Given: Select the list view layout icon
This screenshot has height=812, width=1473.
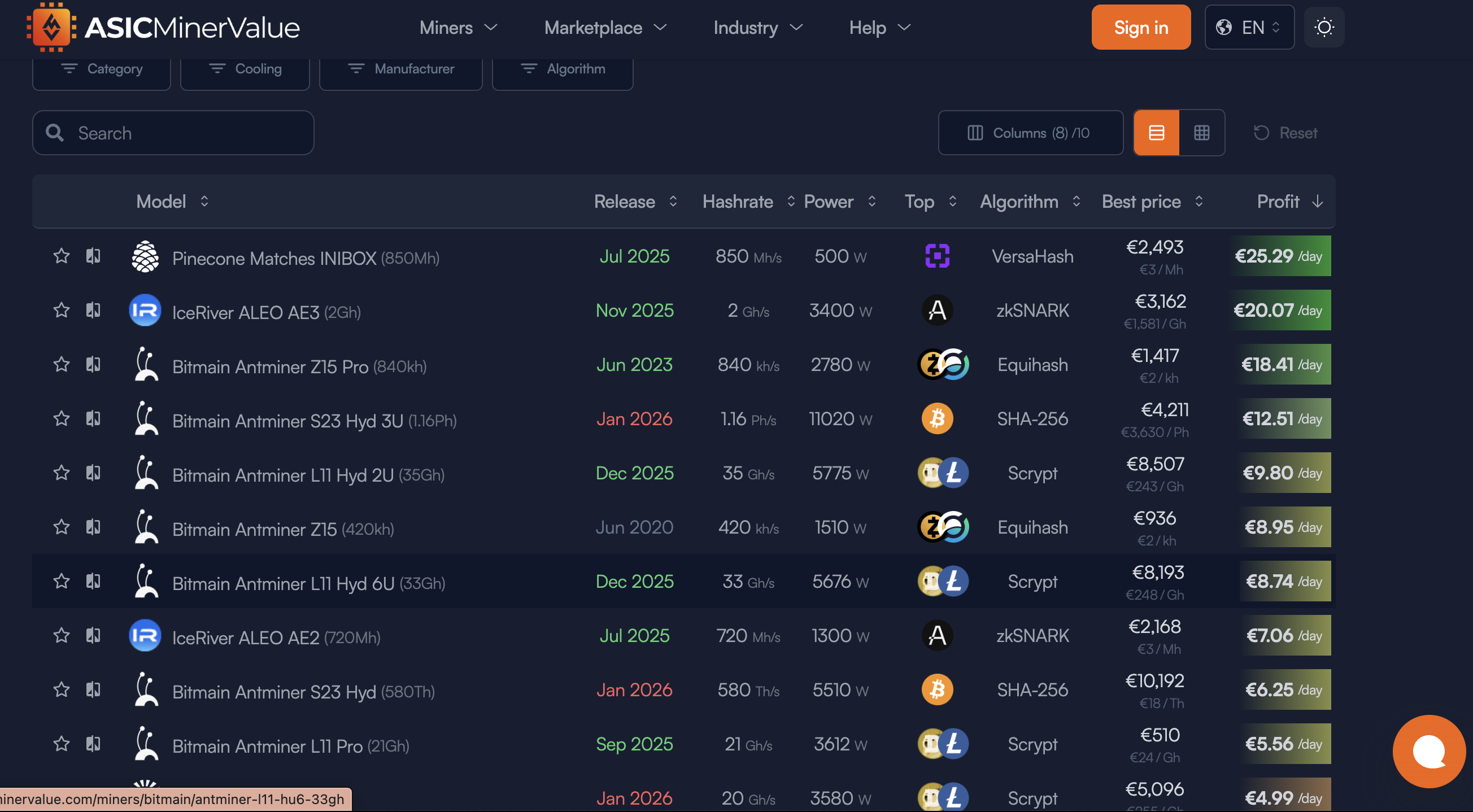Looking at the screenshot, I should click(1156, 133).
